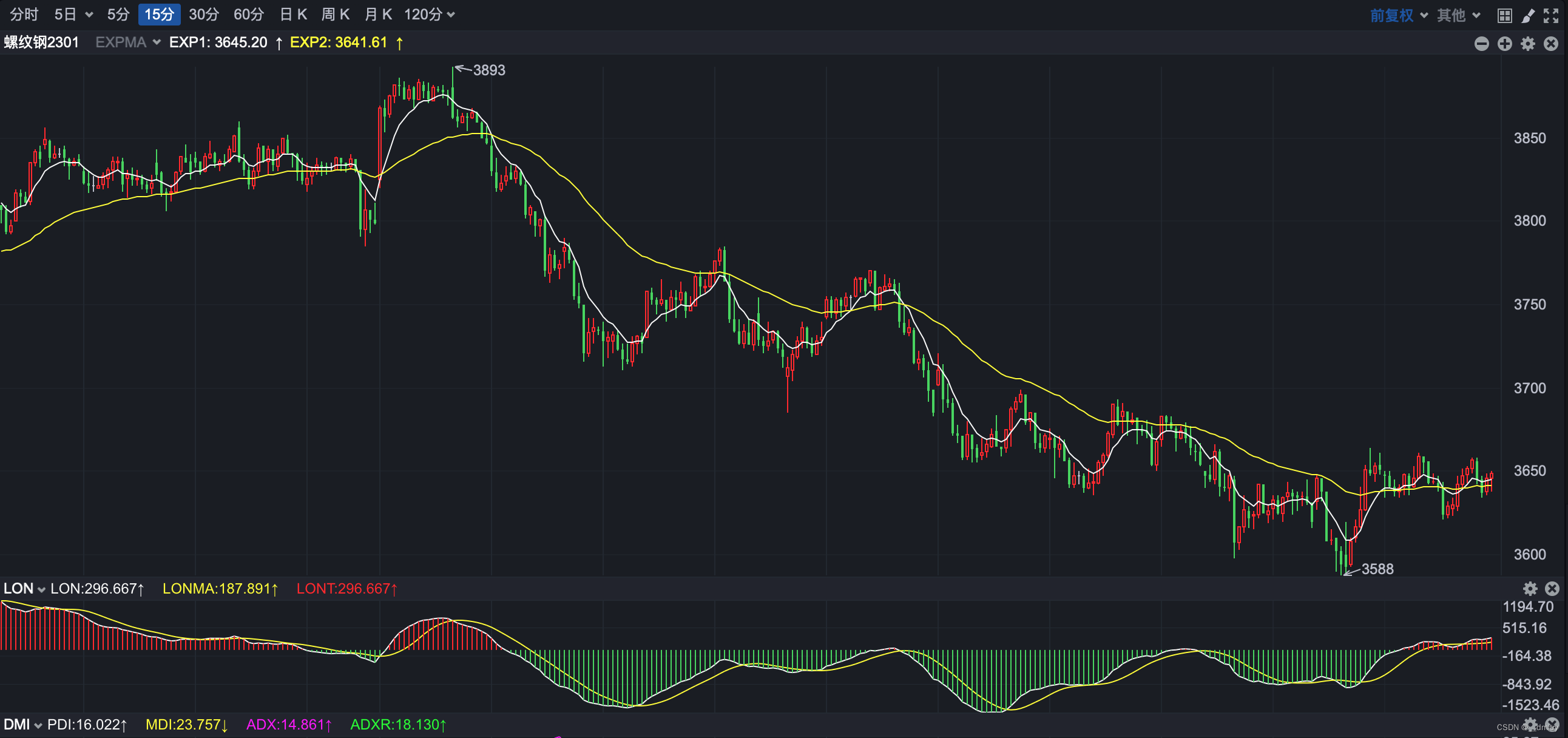Open main chart EXPMA settings gear
Viewport: 1568px width, 738px height.
pos(1528,43)
